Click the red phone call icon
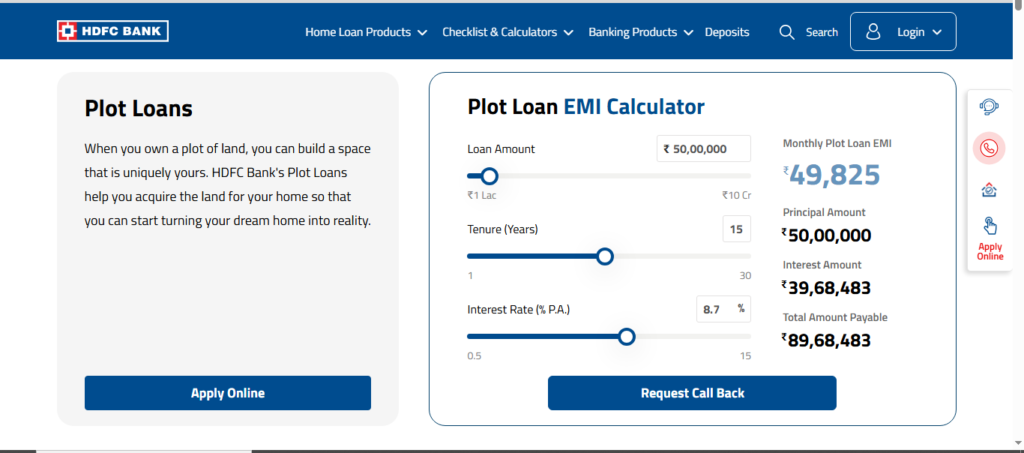The width and height of the screenshot is (1024, 453). [x=989, y=148]
